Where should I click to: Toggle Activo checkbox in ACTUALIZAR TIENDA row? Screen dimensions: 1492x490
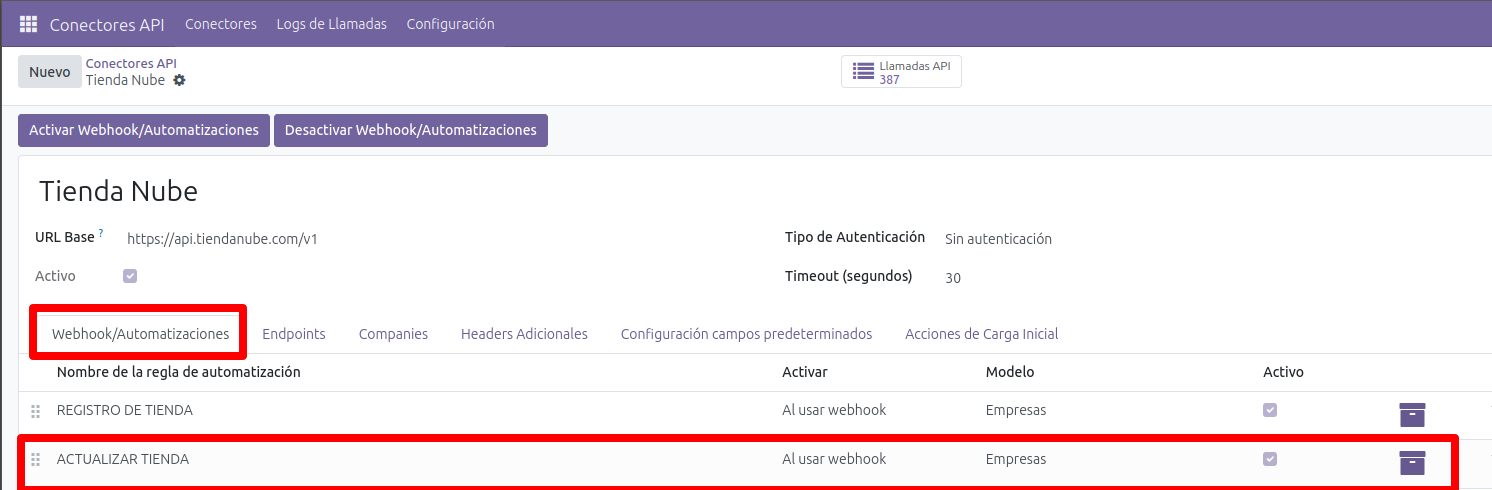[1270, 459]
